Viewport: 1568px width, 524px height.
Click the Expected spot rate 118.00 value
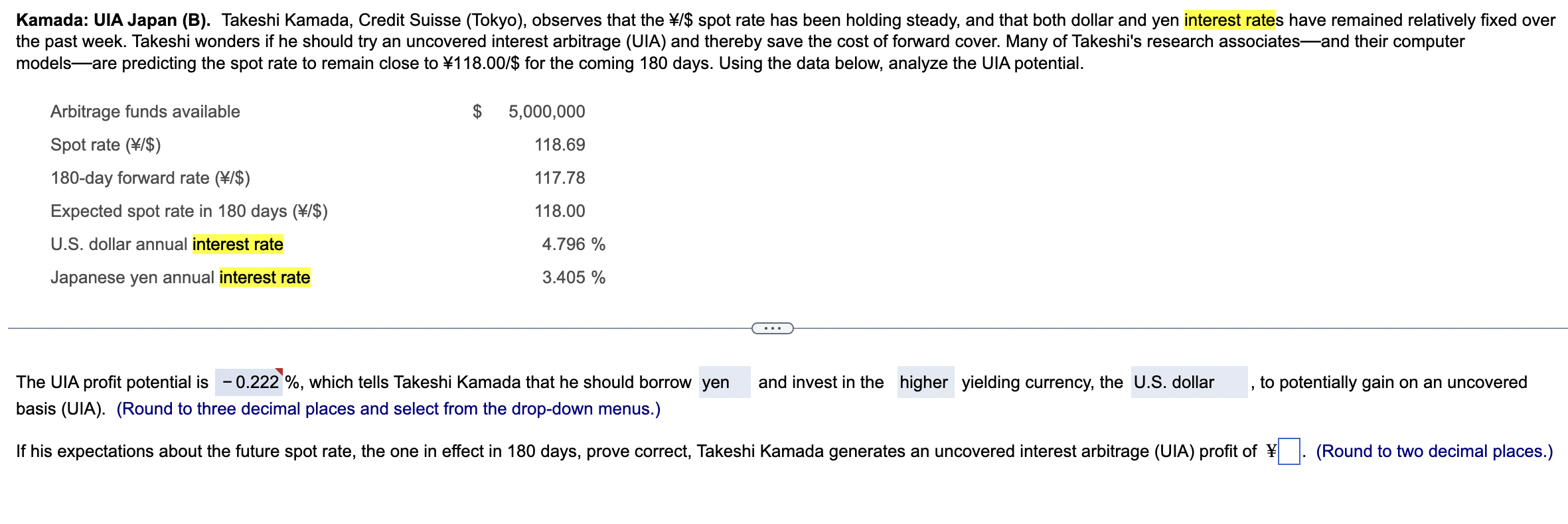pyautogui.click(x=559, y=211)
